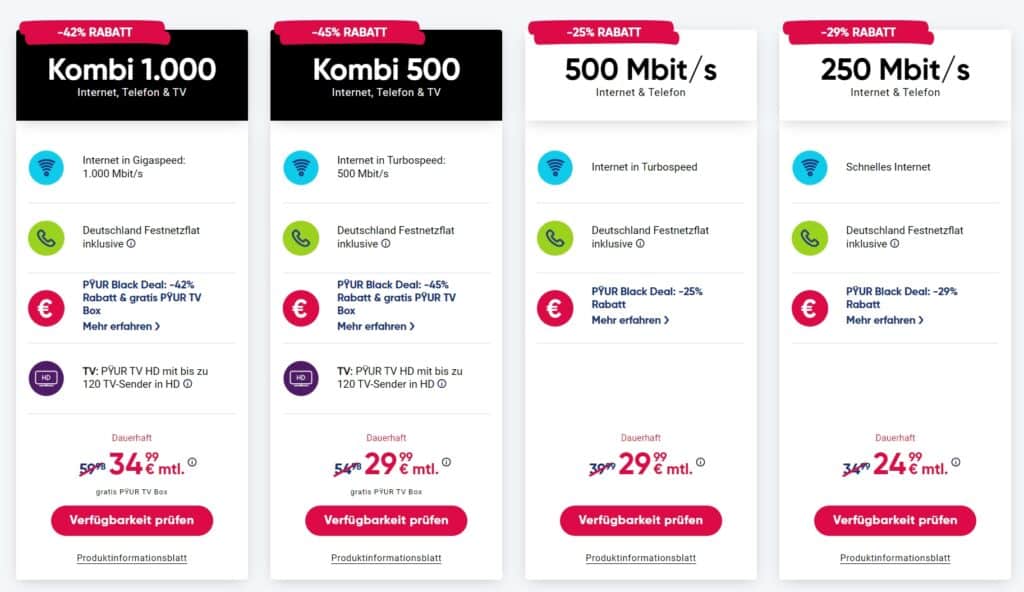This screenshot has height=592, width=1024.
Task: Select the HD TV icon in Kombi 1.000
Action: 45,379
